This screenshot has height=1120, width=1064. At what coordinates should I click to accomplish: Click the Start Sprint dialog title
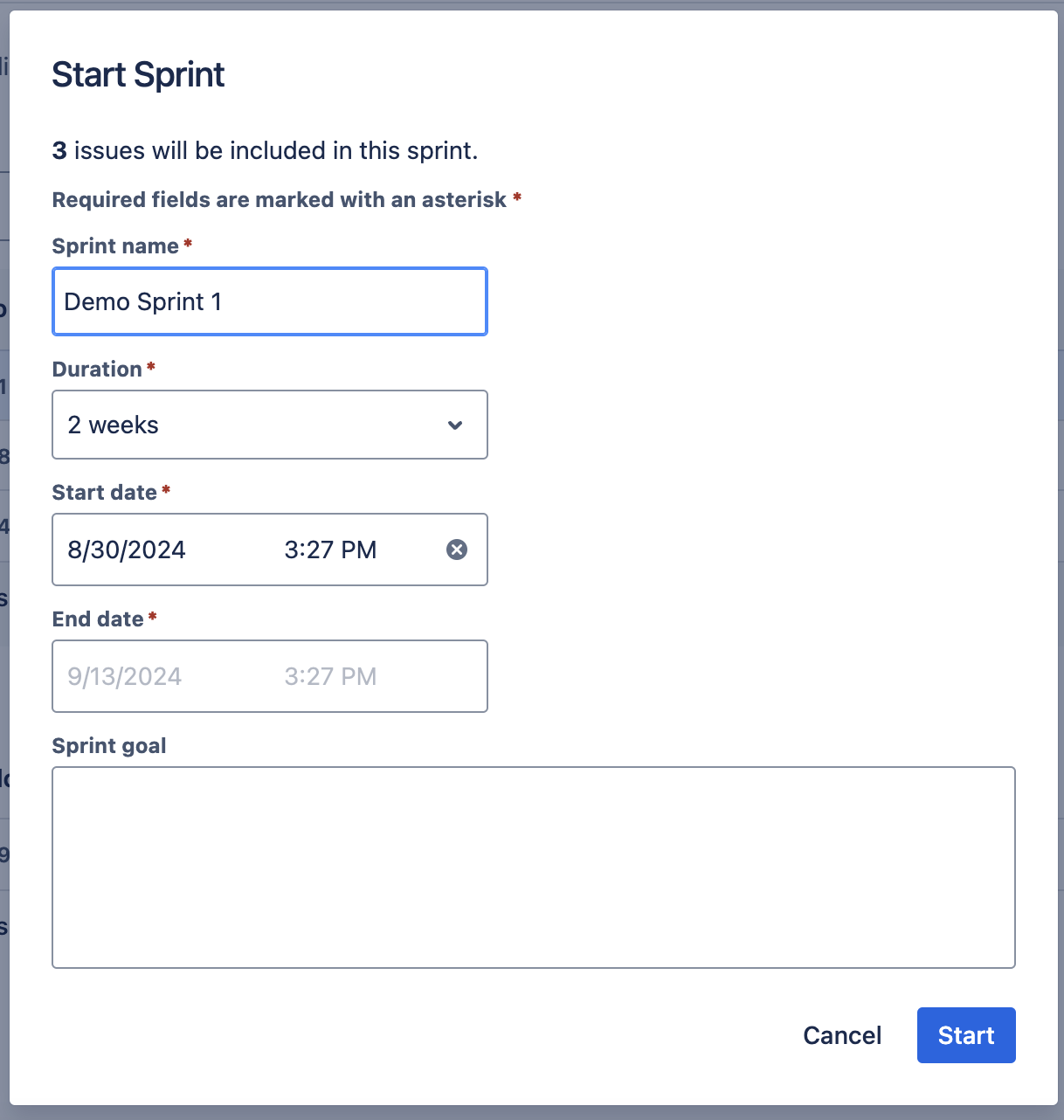pos(137,74)
